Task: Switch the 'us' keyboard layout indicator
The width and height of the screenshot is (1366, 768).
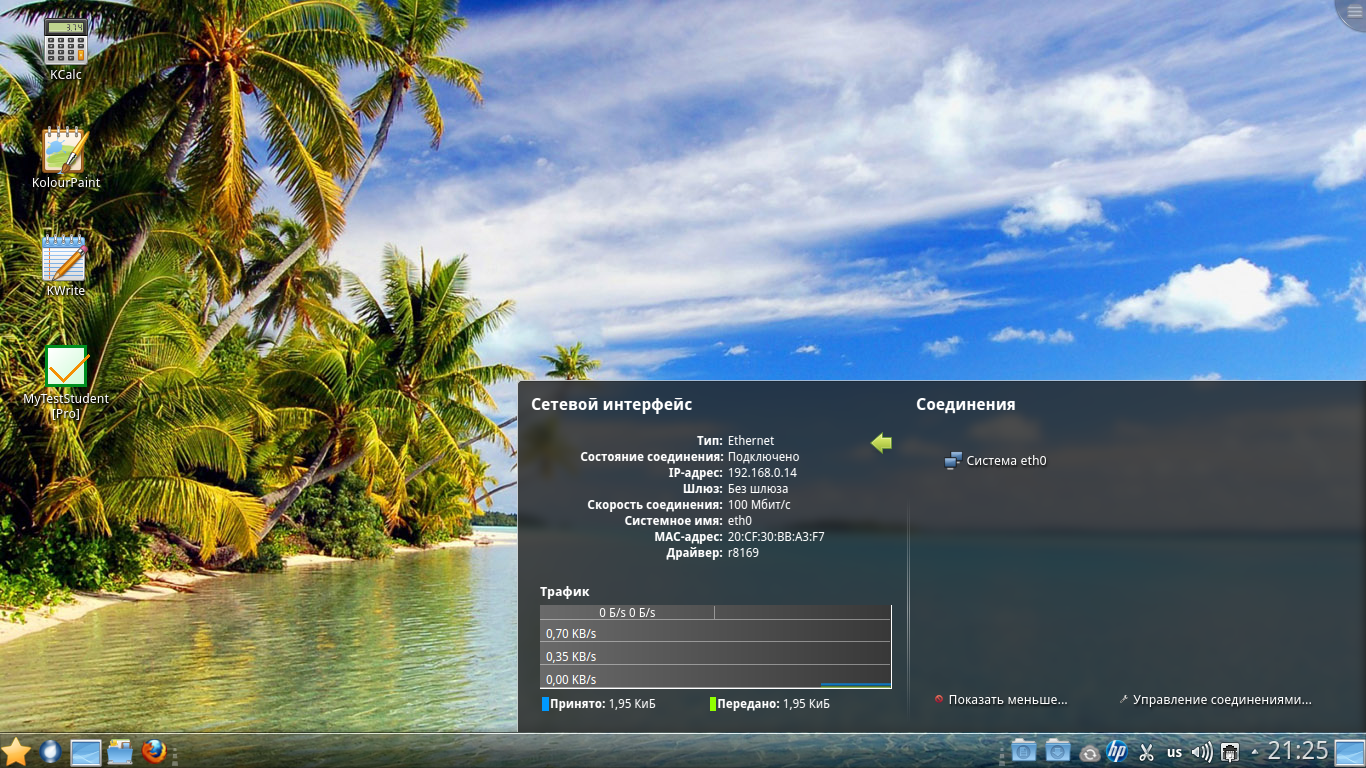Action: [1174, 752]
